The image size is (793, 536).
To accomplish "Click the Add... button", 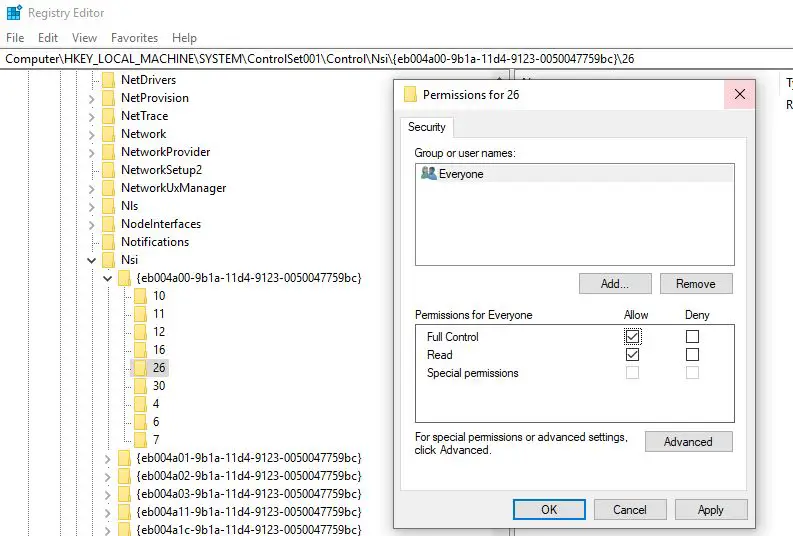I will pyautogui.click(x=614, y=283).
